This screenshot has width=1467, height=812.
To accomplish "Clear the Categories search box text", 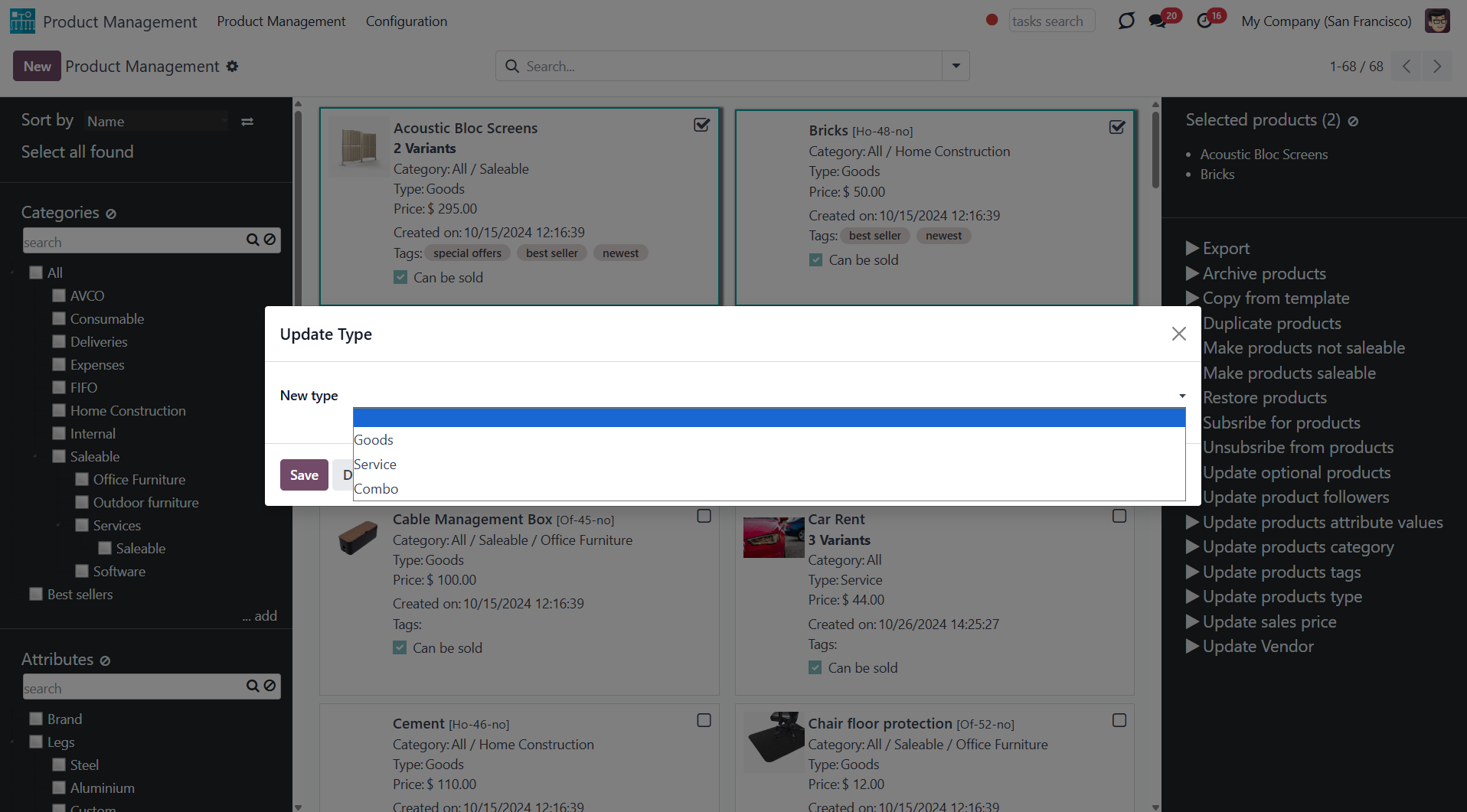I will click(270, 240).
